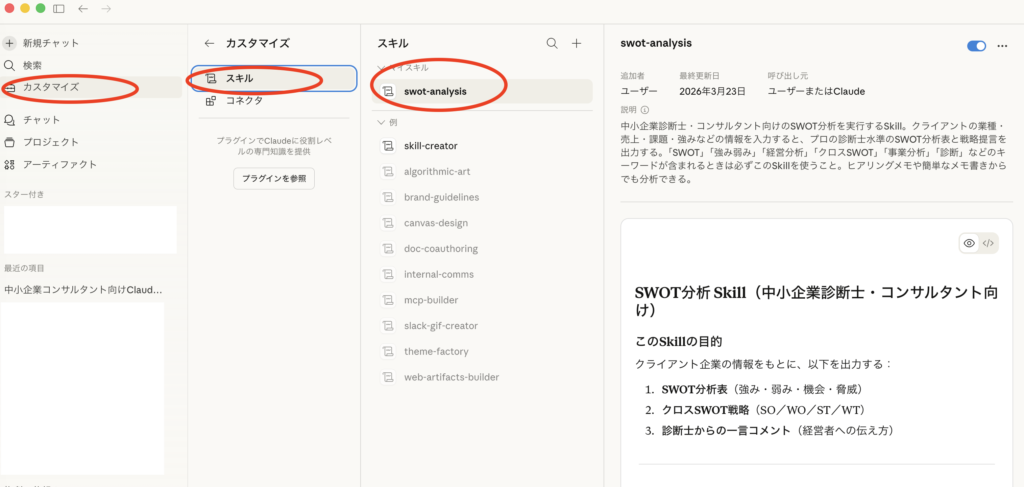Collapse the 例 examples section

click(x=381, y=122)
